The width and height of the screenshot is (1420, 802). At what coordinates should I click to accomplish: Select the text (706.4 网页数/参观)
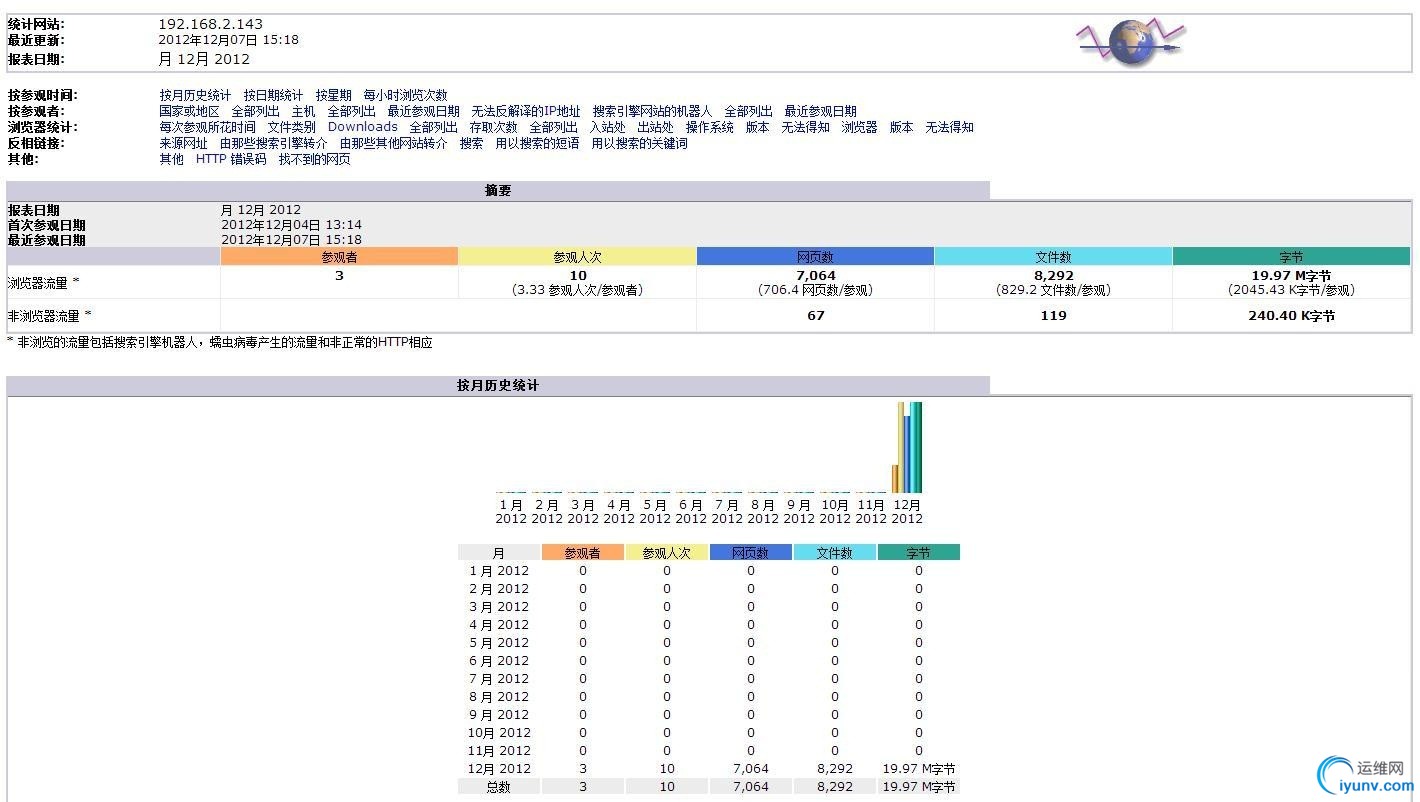(x=815, y=290)
